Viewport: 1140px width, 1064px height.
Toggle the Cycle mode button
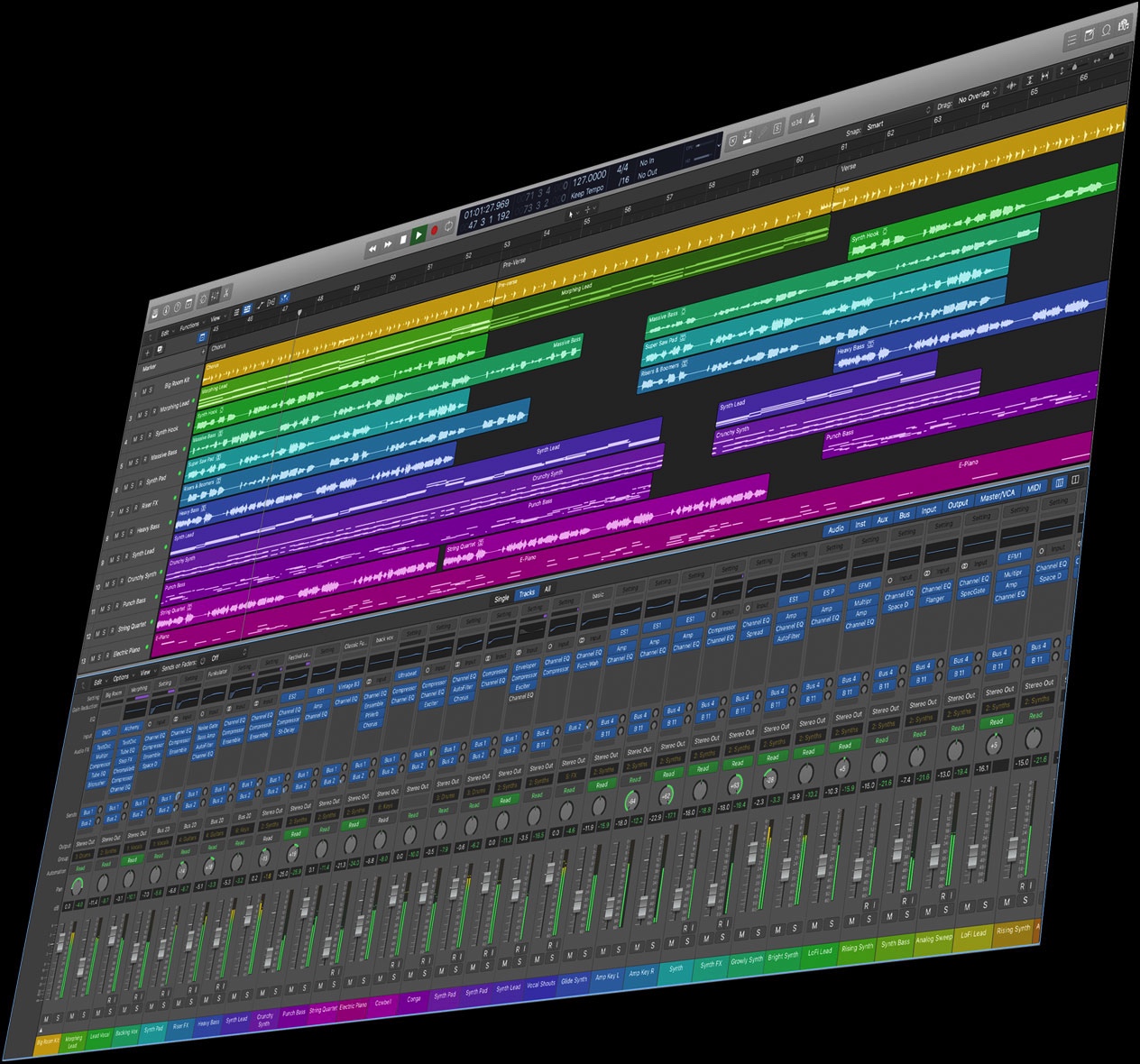[x=449, y=225]
